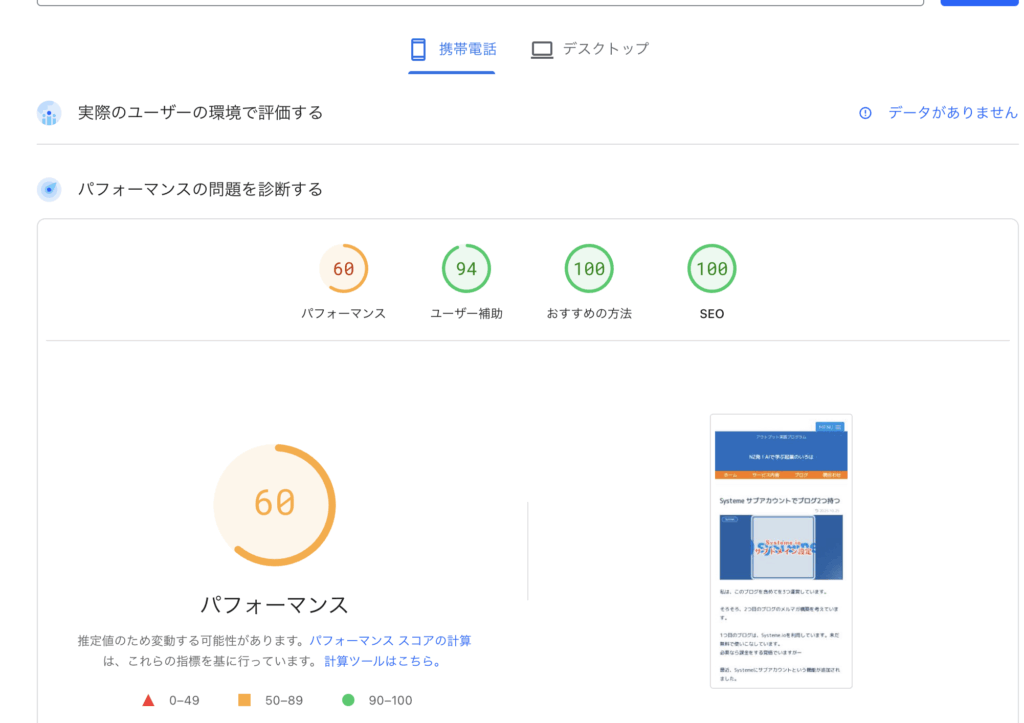Click the page screenshot thumbnail
1024x723 pixels.
coord(781,550)
